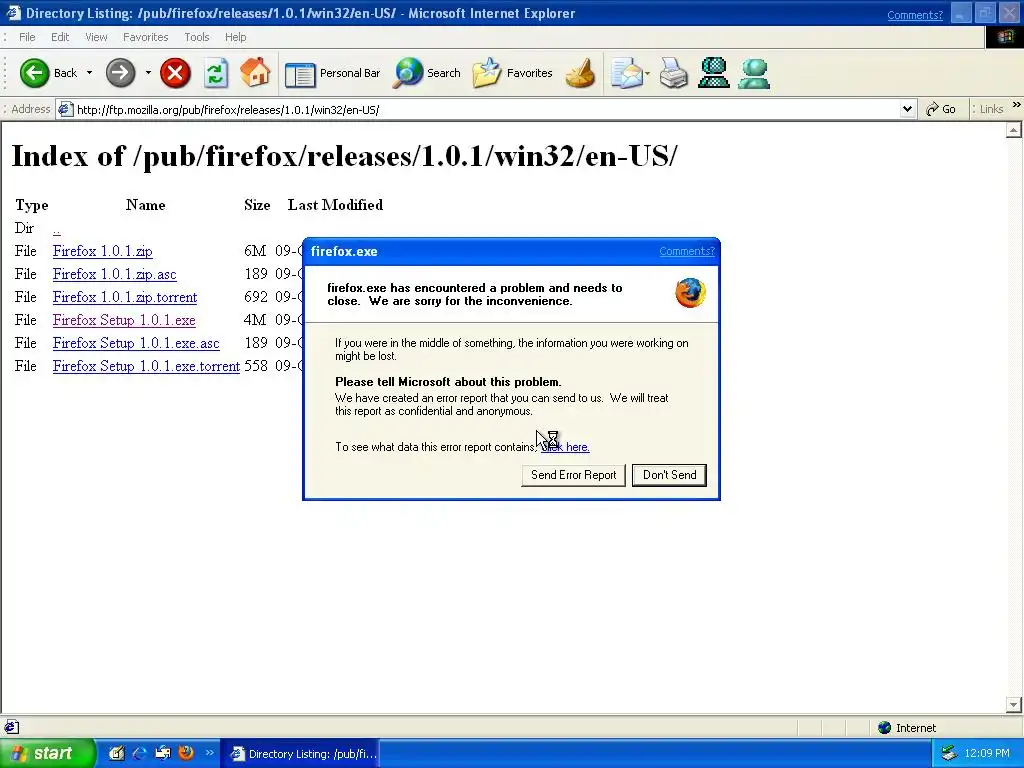
Task: Expand the Address bar dropdown arrow
Action: click(x=907, y=110)
